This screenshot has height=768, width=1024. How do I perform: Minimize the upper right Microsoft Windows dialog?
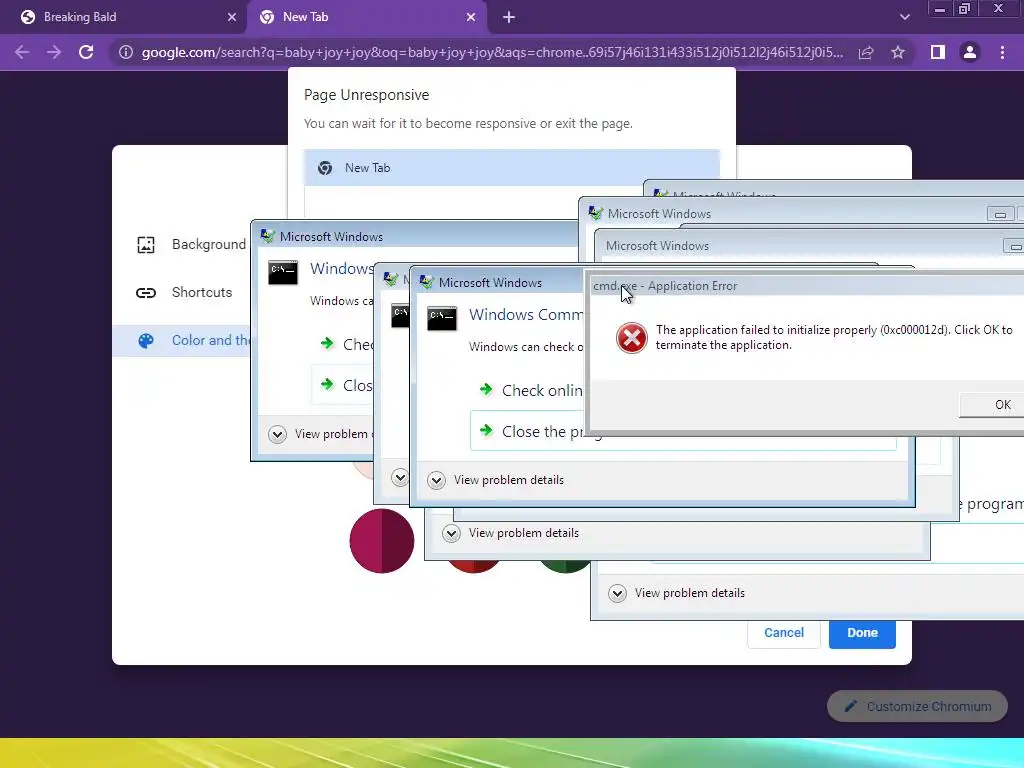1000,214
